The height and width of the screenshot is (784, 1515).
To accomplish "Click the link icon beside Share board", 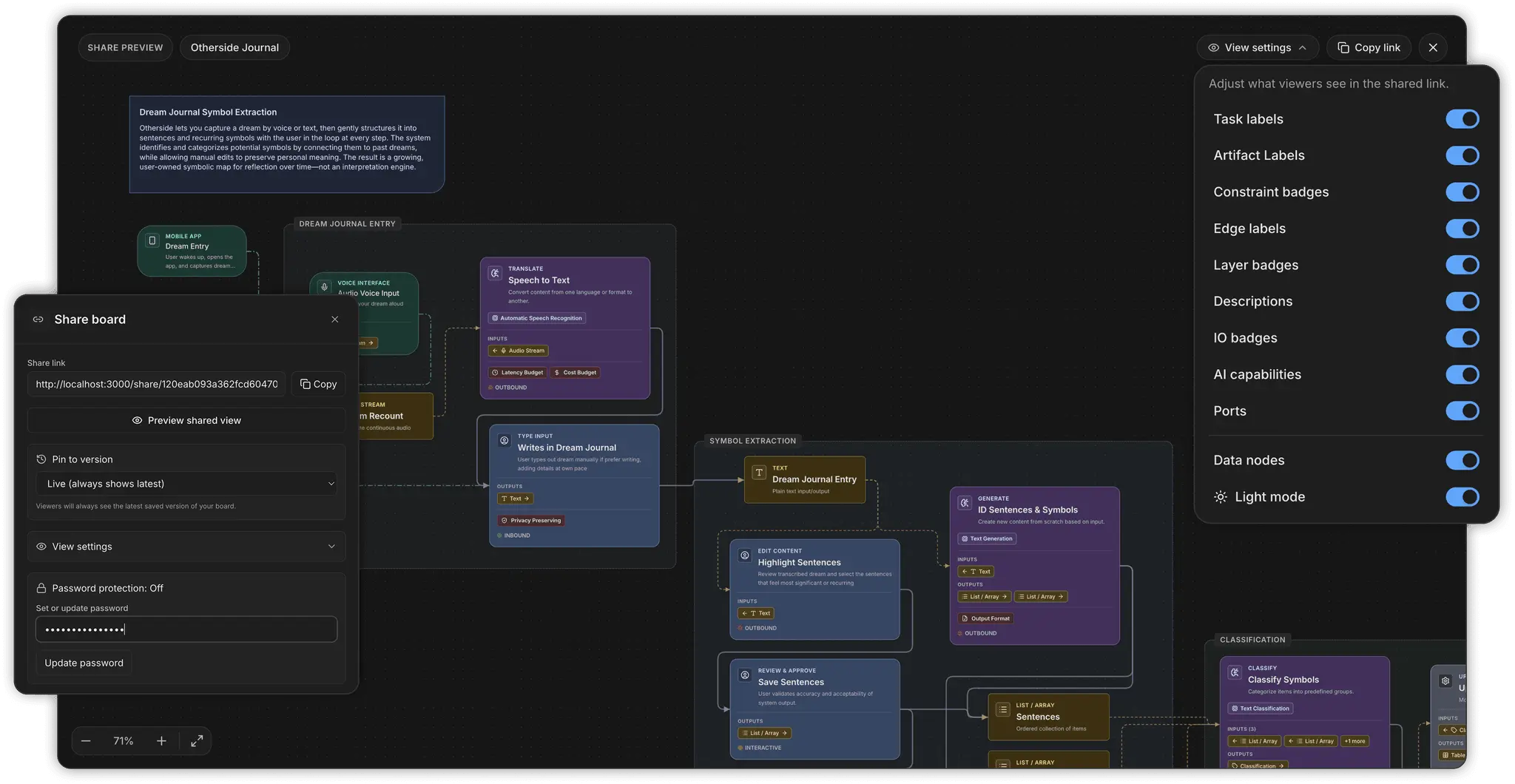I will [x=38, y=320].
